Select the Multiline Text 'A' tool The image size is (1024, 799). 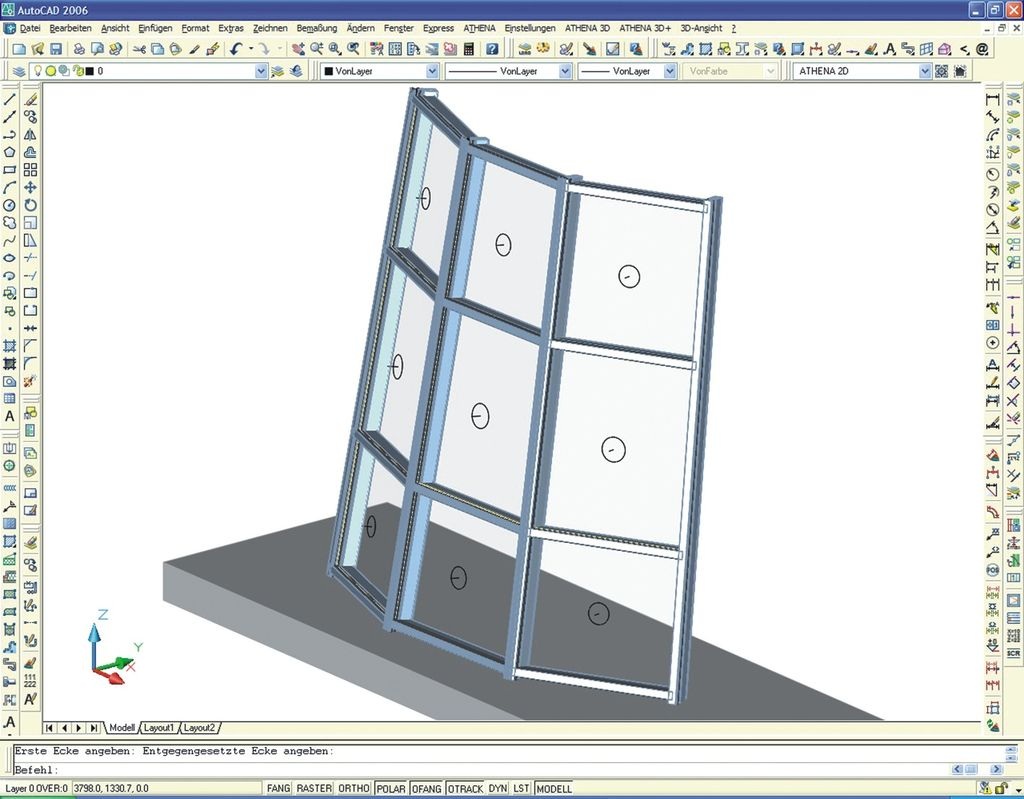[9, 416]
